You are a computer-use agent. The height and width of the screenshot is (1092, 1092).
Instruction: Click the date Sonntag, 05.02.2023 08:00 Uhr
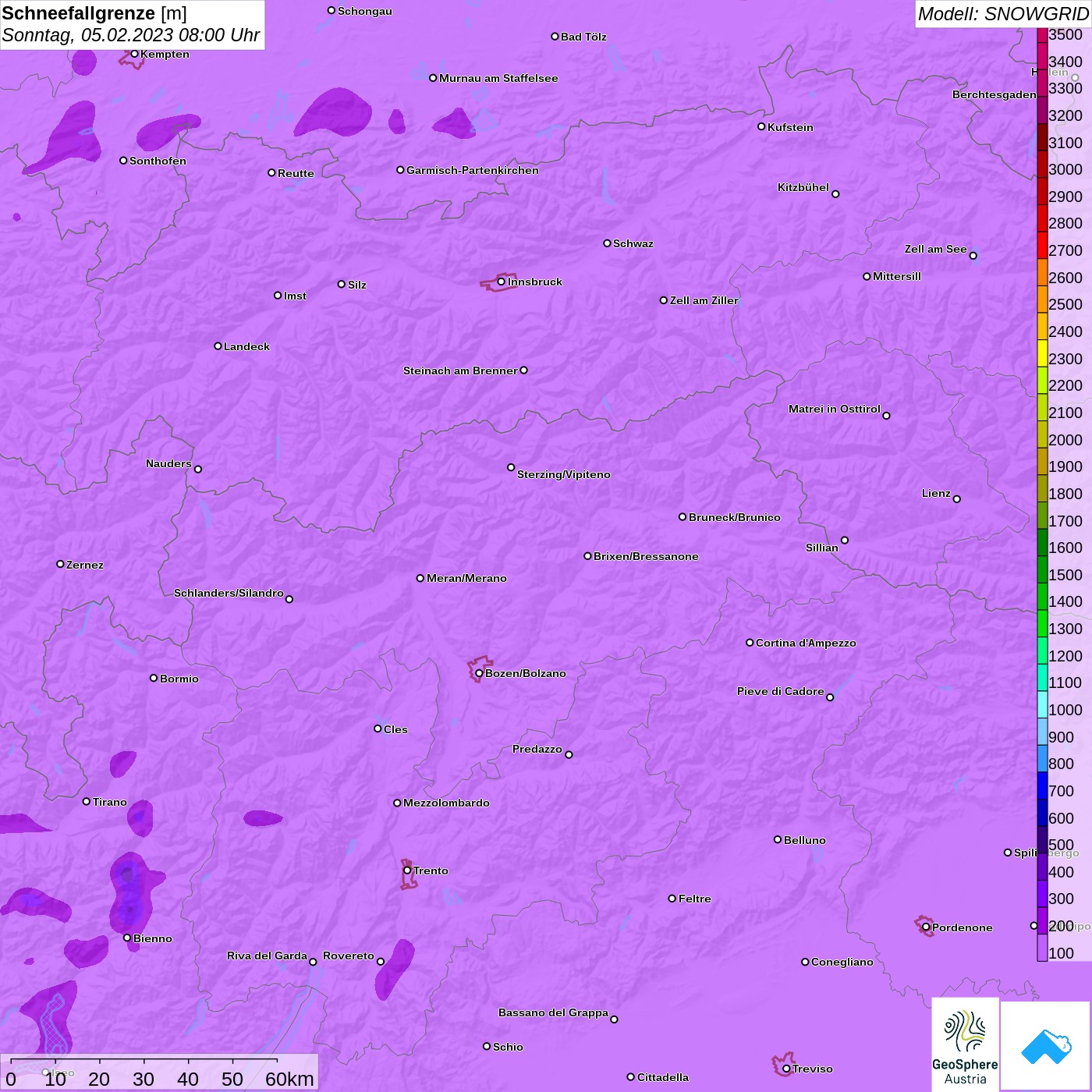click(131, 35)
